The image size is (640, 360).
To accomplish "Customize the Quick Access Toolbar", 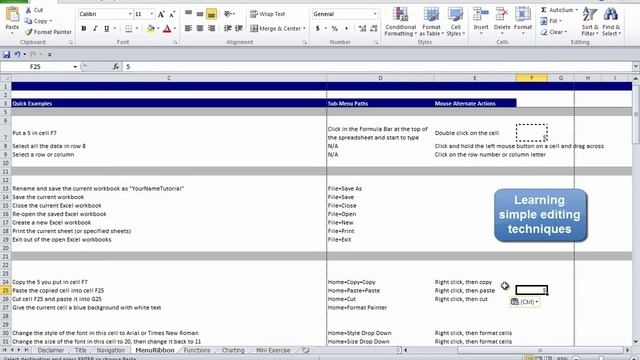I will pyautogui.click(x=50, y=54).
